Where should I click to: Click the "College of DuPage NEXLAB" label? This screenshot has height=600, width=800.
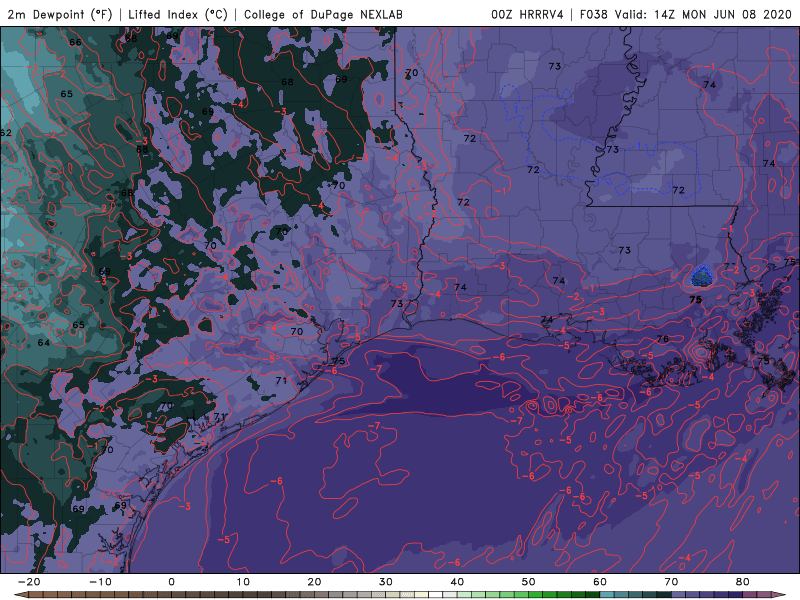point(323,14)
